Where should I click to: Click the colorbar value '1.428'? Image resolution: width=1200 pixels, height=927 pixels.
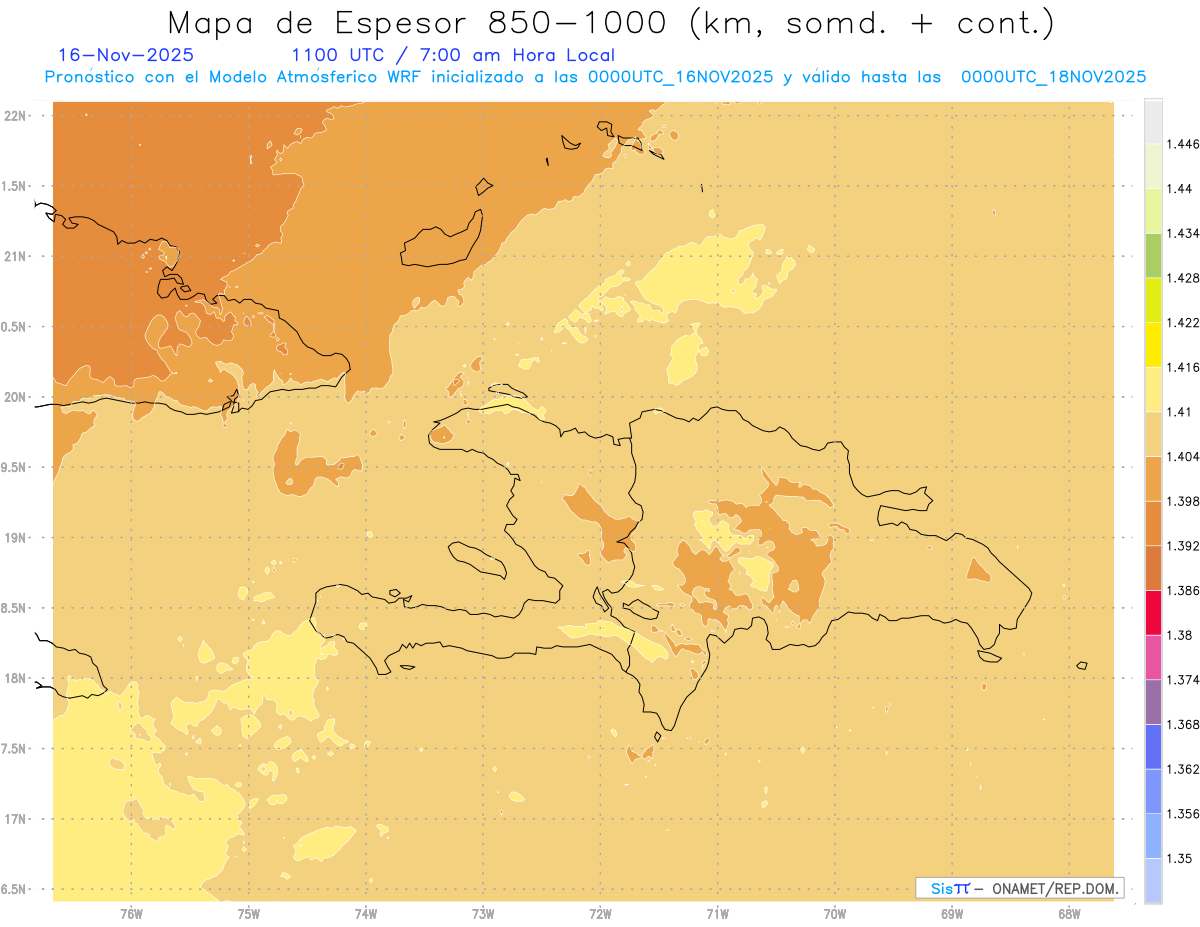1183,278
